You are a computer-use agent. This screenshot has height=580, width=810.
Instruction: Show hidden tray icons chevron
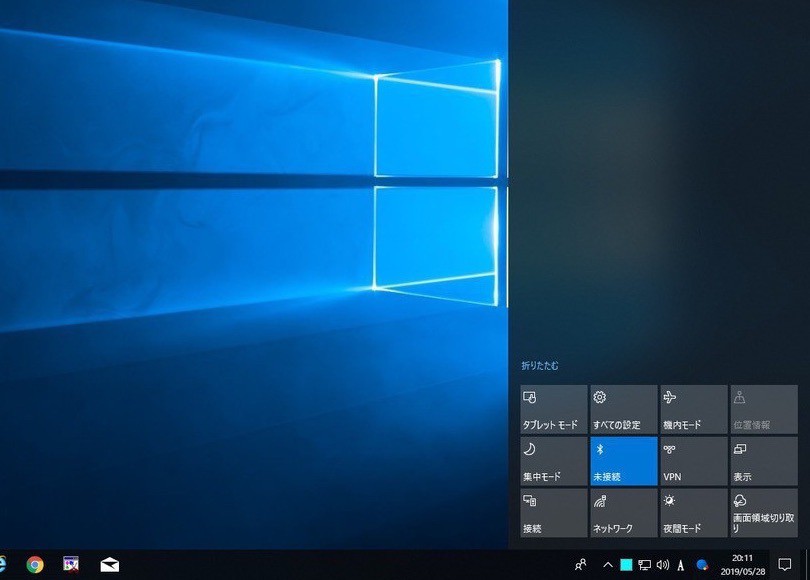(608, 565)
